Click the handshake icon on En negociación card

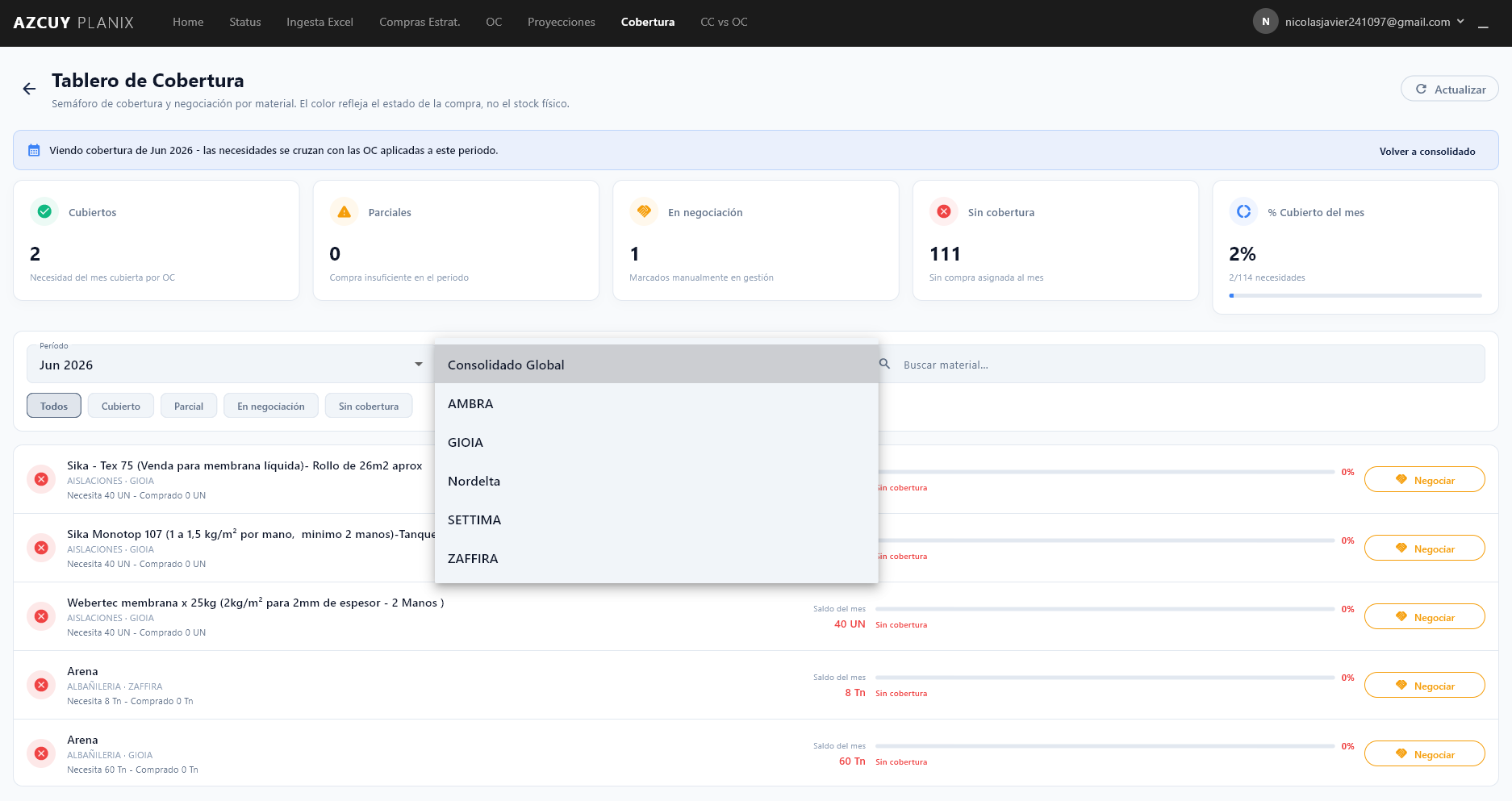pyautogui.click(x=644, y=211)
